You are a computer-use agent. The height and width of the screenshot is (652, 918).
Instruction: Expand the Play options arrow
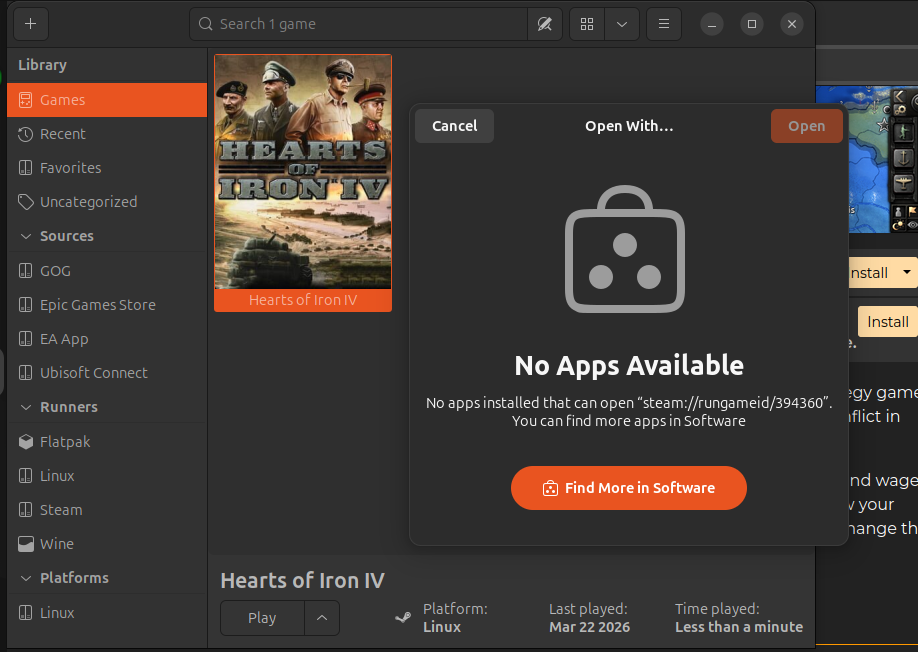[x=322, y=618]
